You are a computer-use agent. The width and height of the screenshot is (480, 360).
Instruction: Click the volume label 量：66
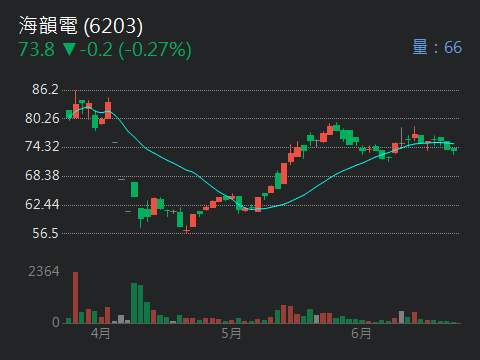pos(437,47)
